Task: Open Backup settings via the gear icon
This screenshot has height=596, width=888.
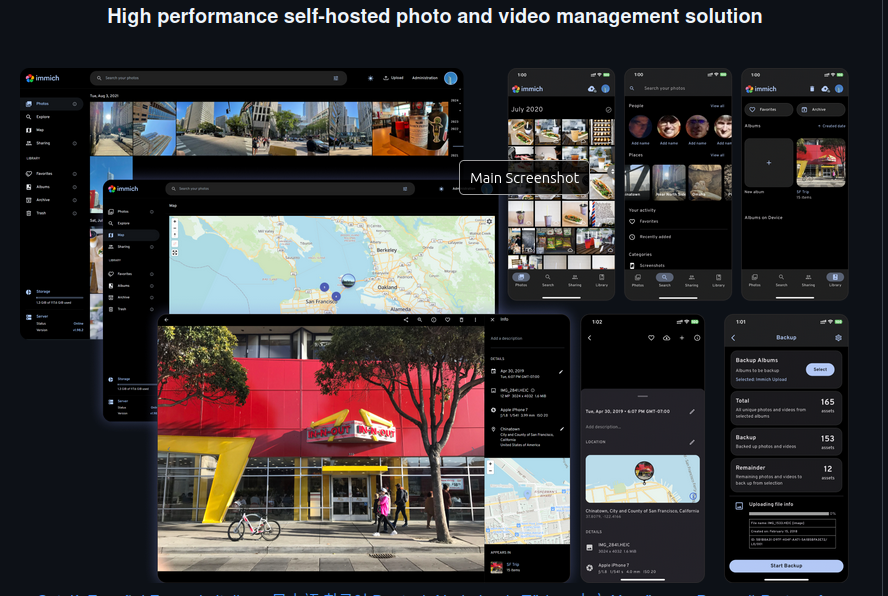Action: click(838, 338)
